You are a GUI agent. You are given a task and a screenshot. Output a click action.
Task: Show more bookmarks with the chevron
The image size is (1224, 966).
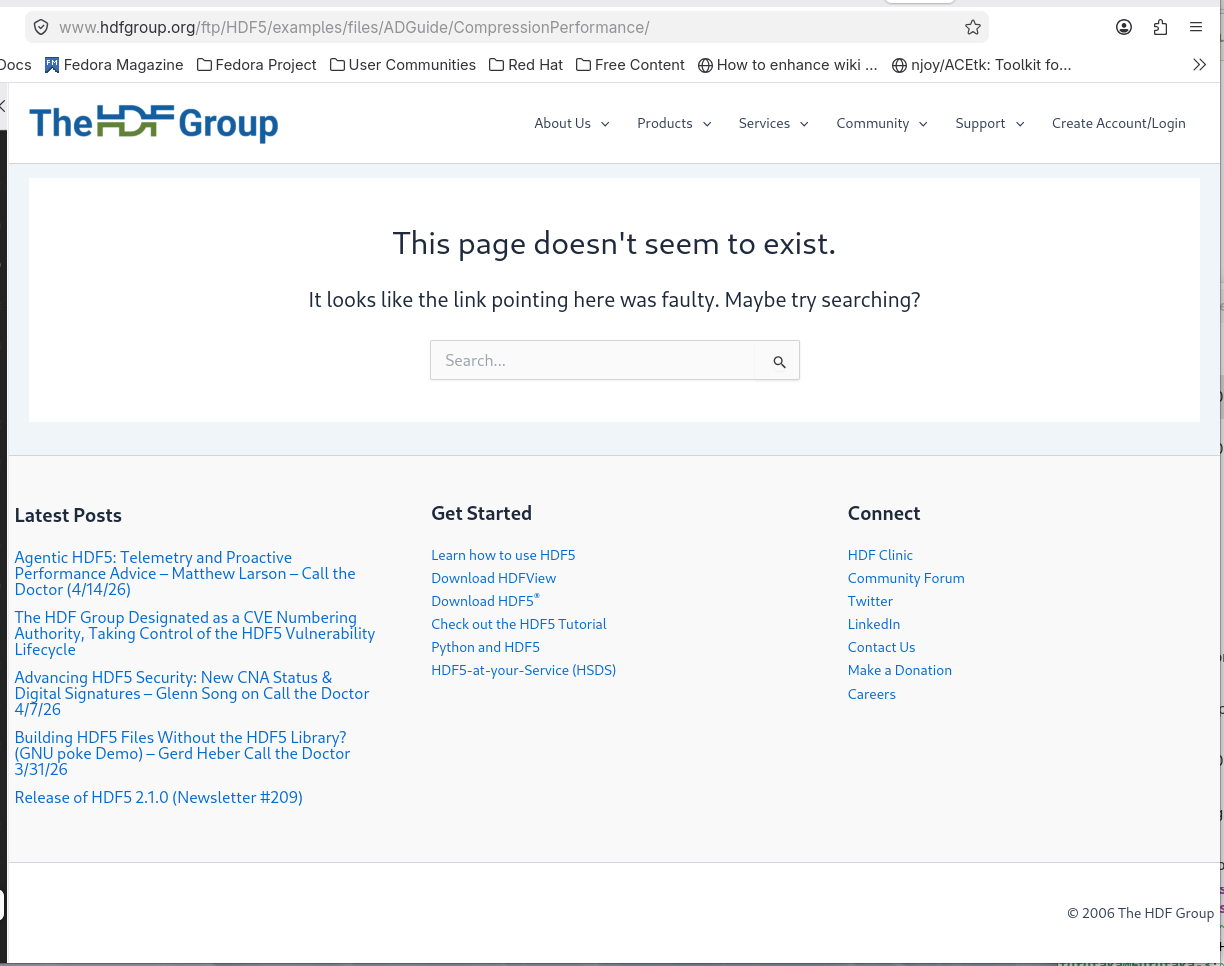1199,65
